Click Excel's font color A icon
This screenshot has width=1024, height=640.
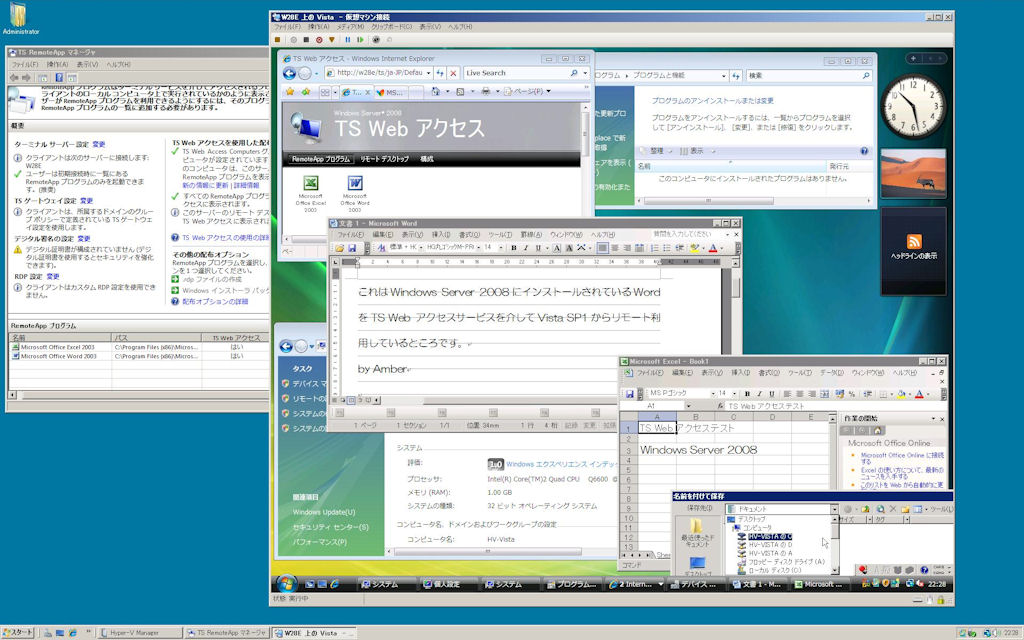tap(919, 394)
